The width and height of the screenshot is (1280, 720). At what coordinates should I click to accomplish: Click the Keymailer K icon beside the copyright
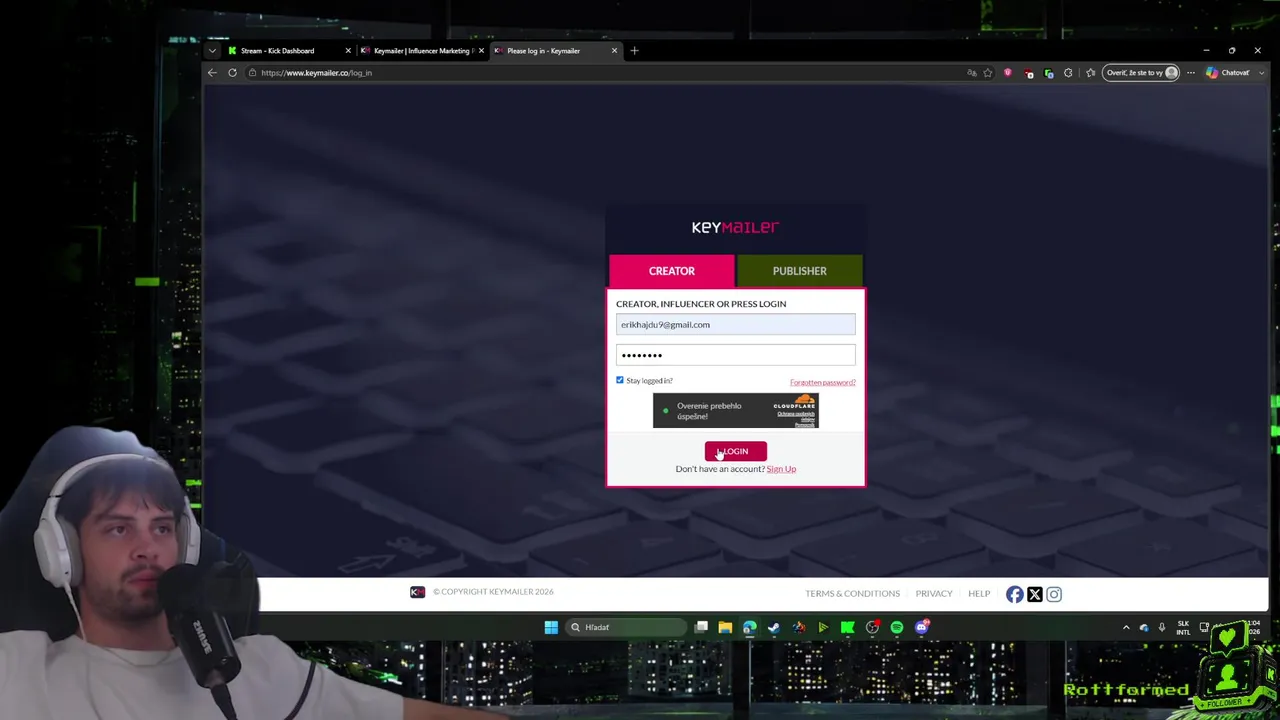[417, 592]
